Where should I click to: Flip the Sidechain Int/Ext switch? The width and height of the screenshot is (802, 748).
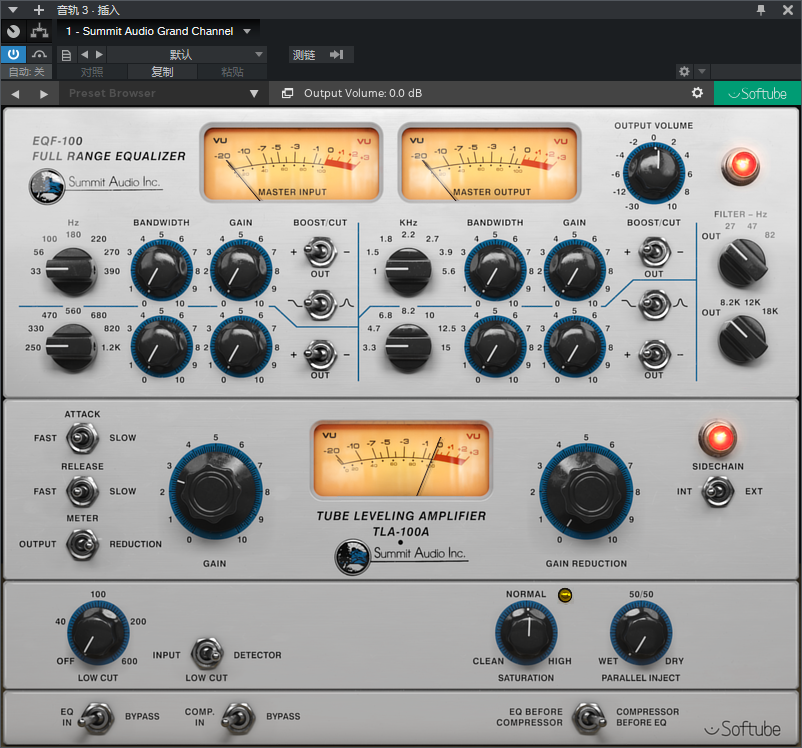click(x=717, y=491)
